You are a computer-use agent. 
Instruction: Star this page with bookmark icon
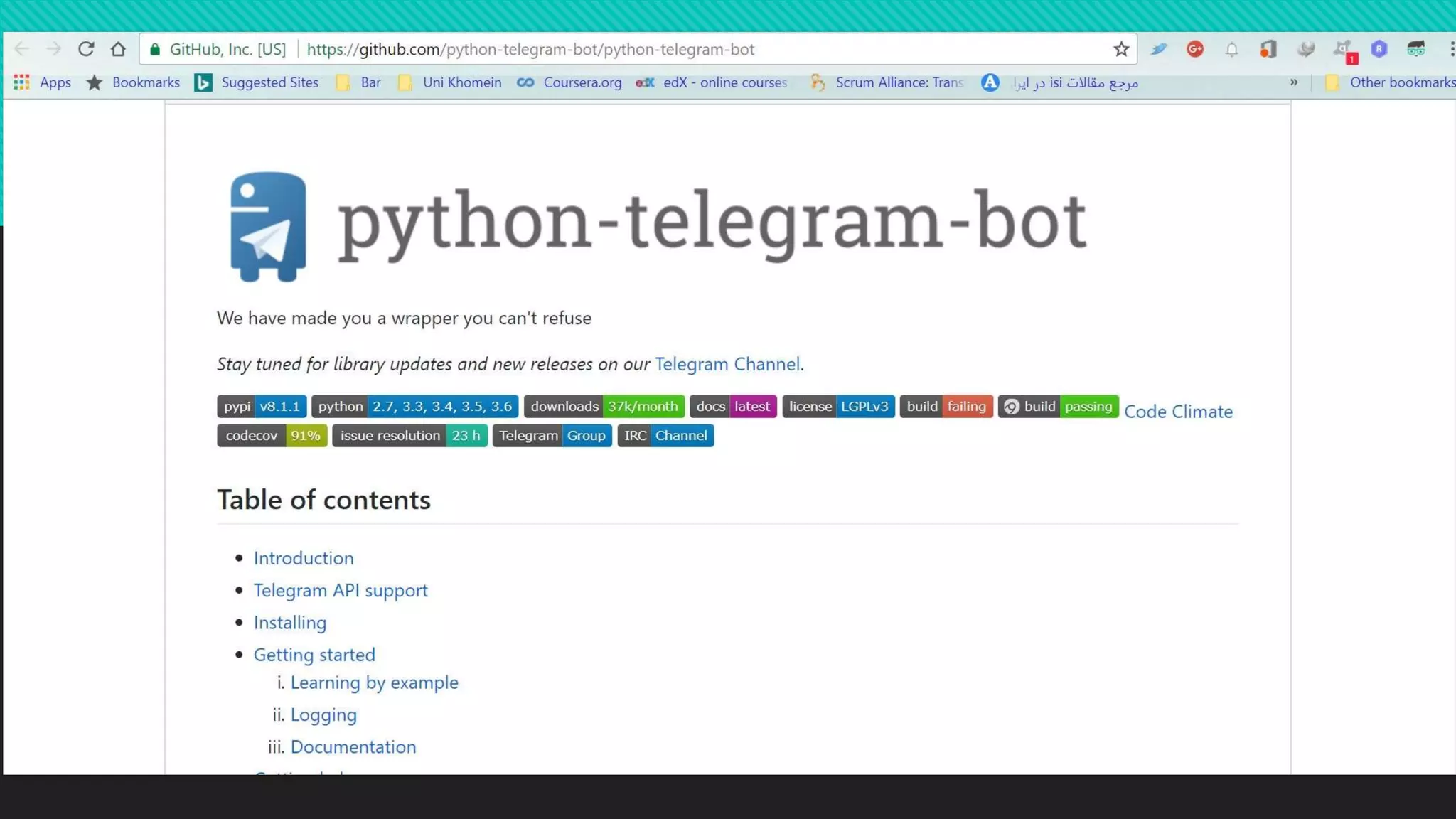(1121, 49)
